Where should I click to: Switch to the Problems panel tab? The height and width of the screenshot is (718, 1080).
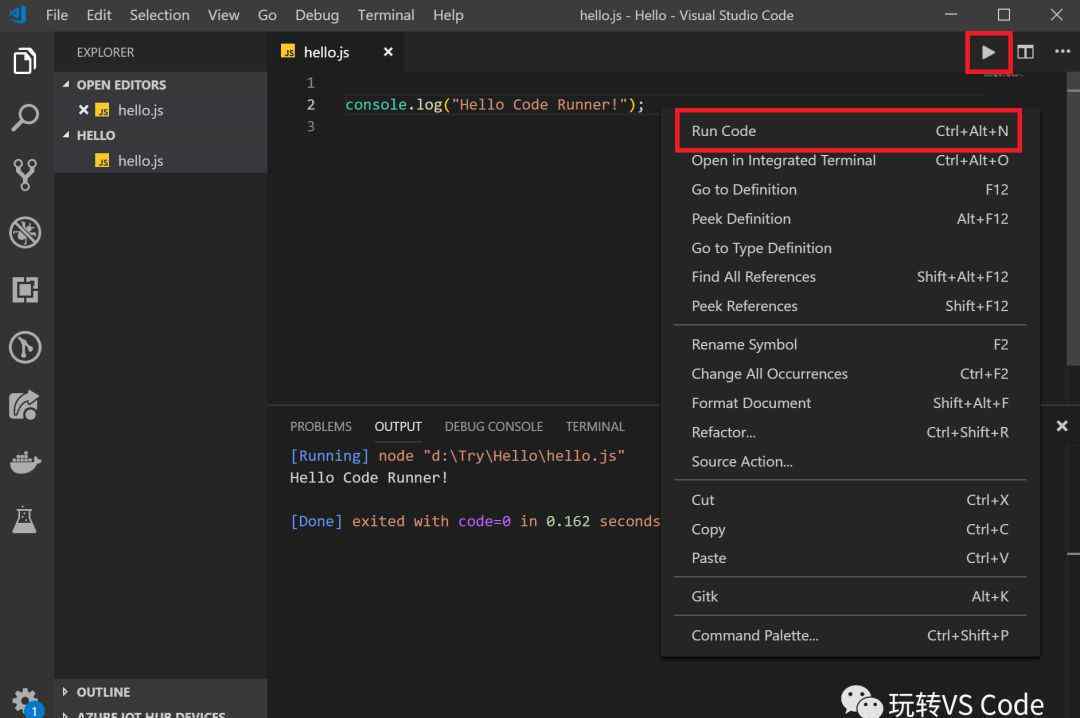click(320, 426)
